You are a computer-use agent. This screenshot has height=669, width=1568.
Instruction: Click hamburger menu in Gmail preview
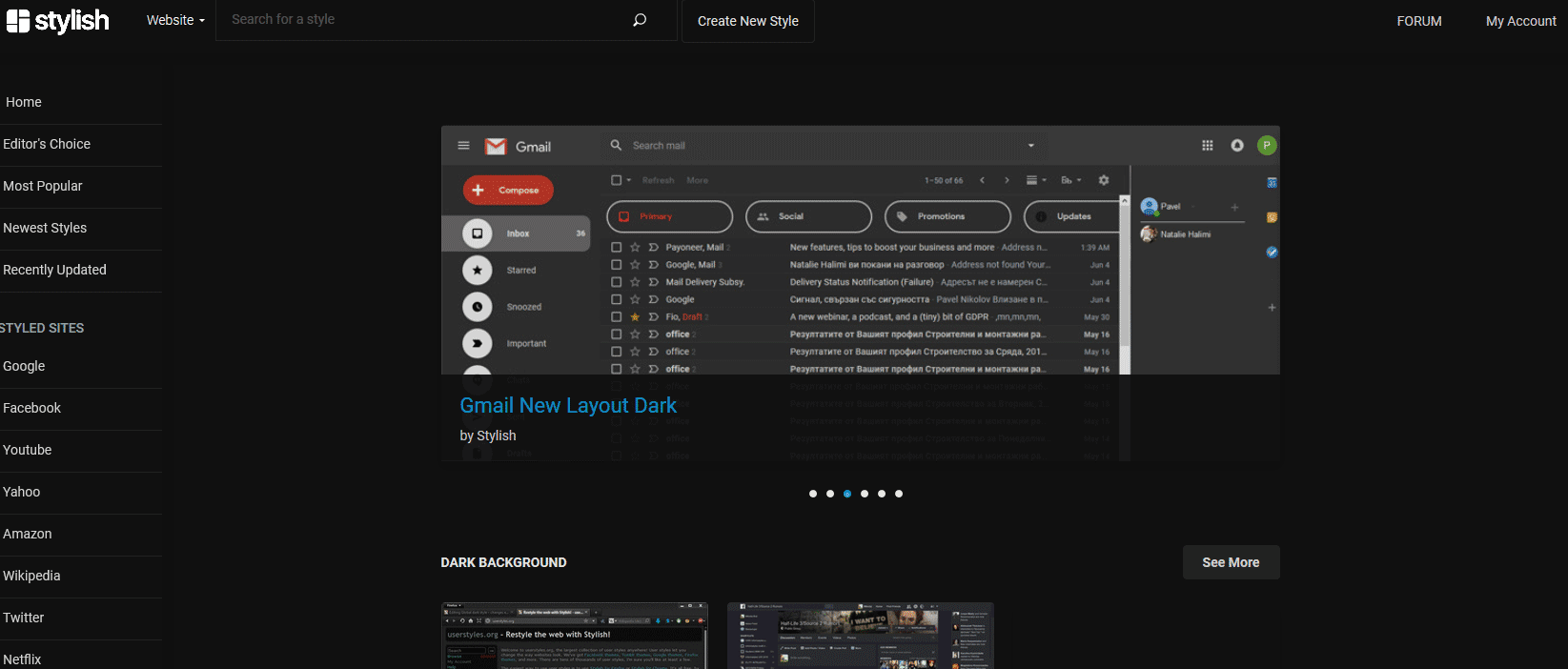point(463,146)
